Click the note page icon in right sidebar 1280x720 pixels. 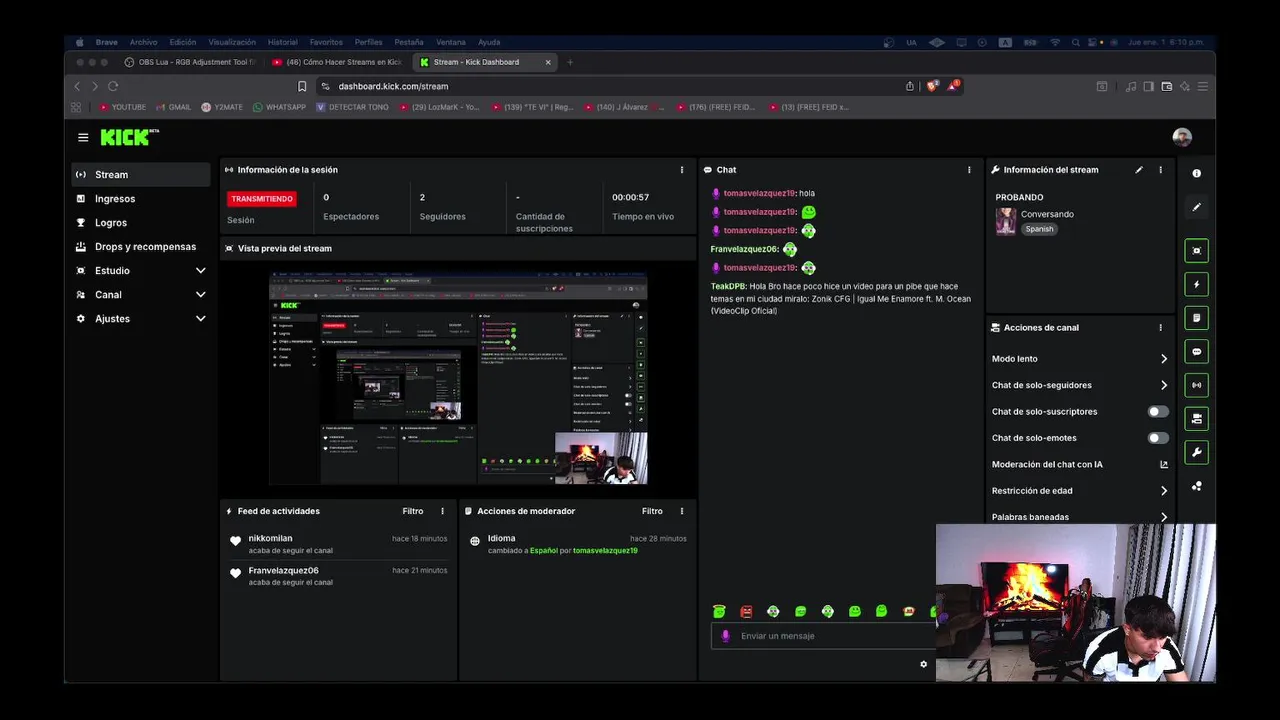[1196, 318]
